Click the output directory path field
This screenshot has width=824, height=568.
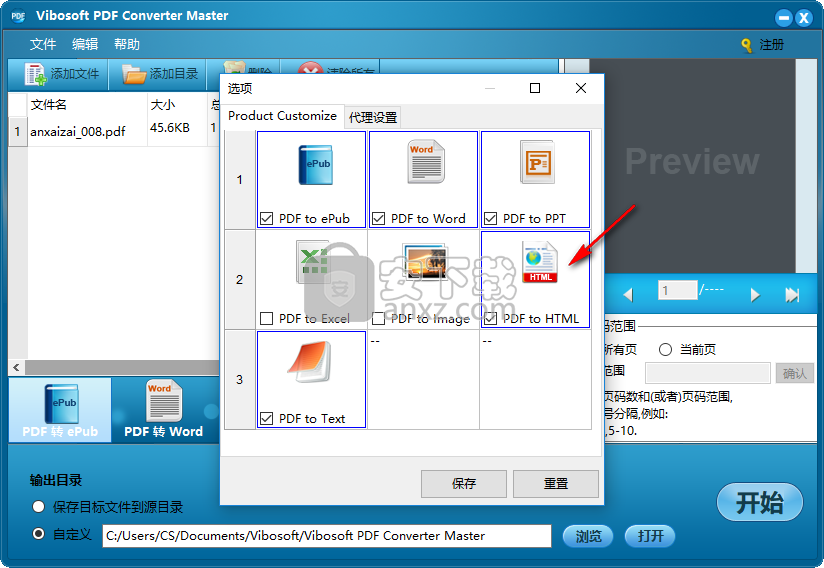coord(327,536)
